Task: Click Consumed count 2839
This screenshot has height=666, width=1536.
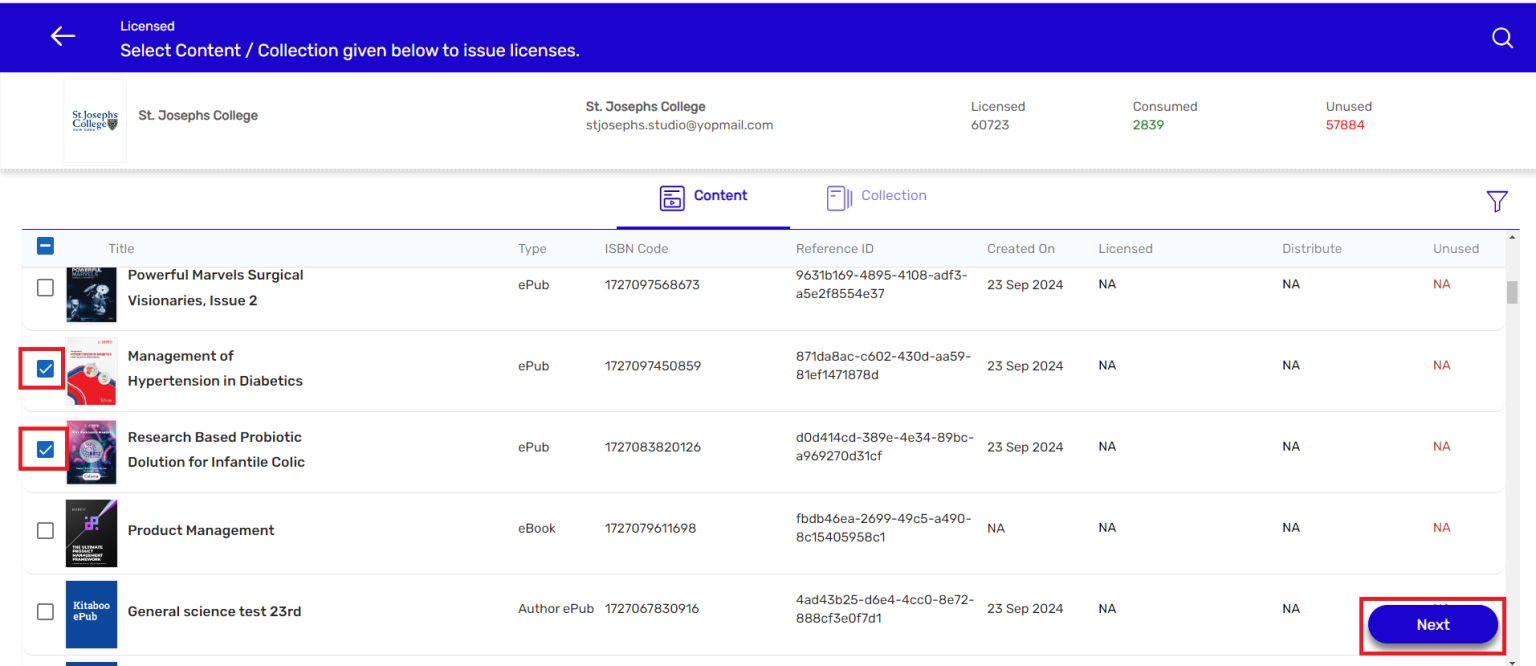Action: (1148, 126)
